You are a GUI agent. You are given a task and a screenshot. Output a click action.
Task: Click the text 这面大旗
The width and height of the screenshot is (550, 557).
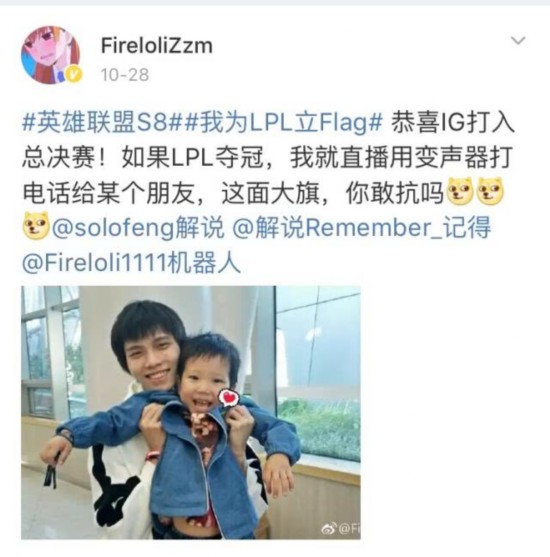point(270,193)
